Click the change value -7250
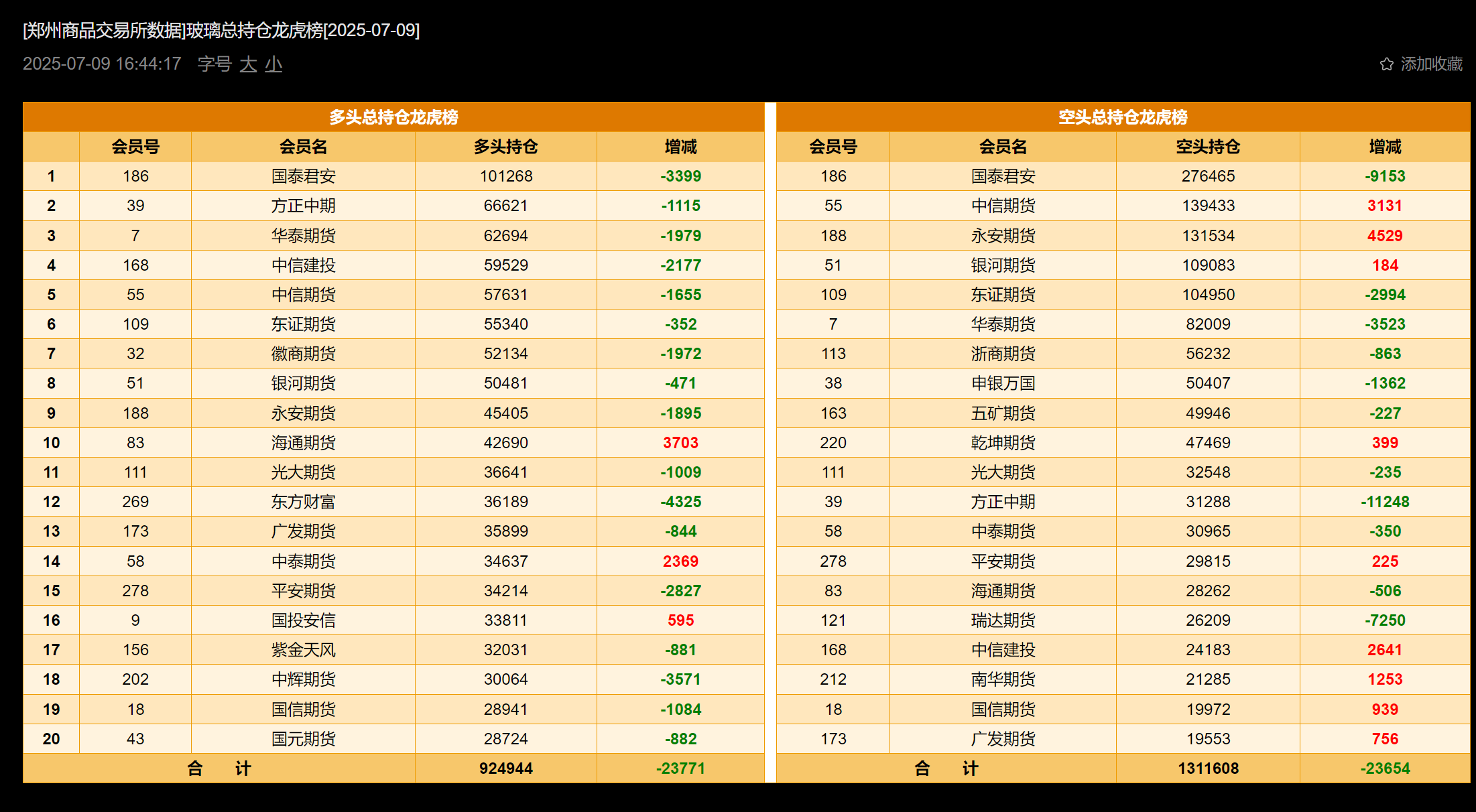 pos(1385,620)
